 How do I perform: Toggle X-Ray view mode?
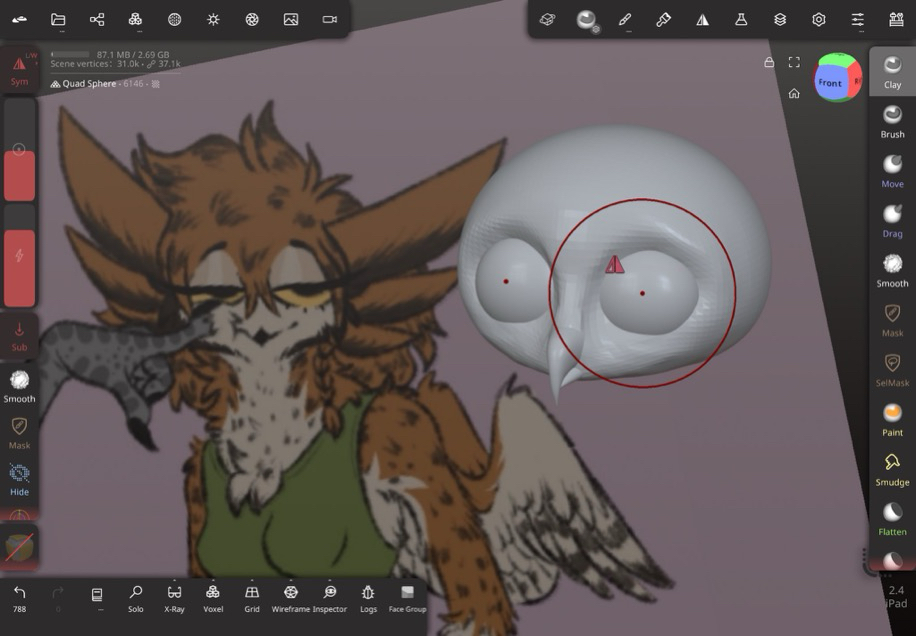174,598
